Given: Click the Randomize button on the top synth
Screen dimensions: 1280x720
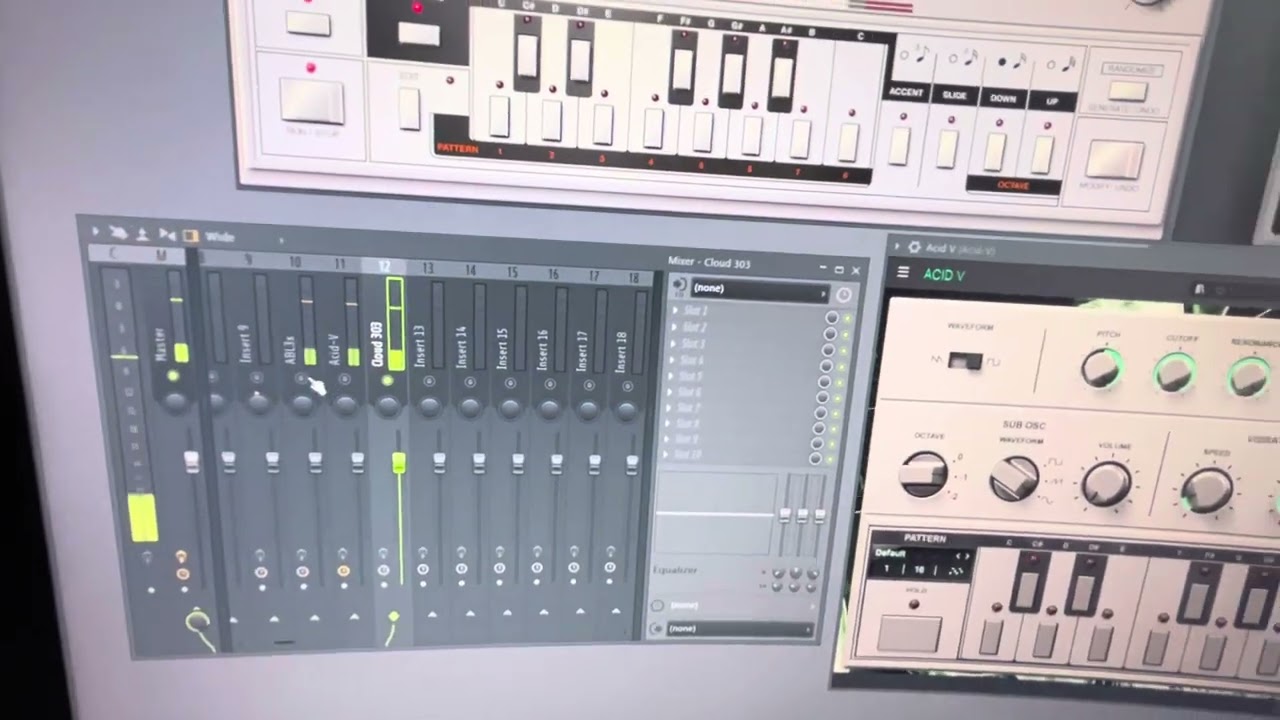Looking at the screenshot, I should (1129, 90).
